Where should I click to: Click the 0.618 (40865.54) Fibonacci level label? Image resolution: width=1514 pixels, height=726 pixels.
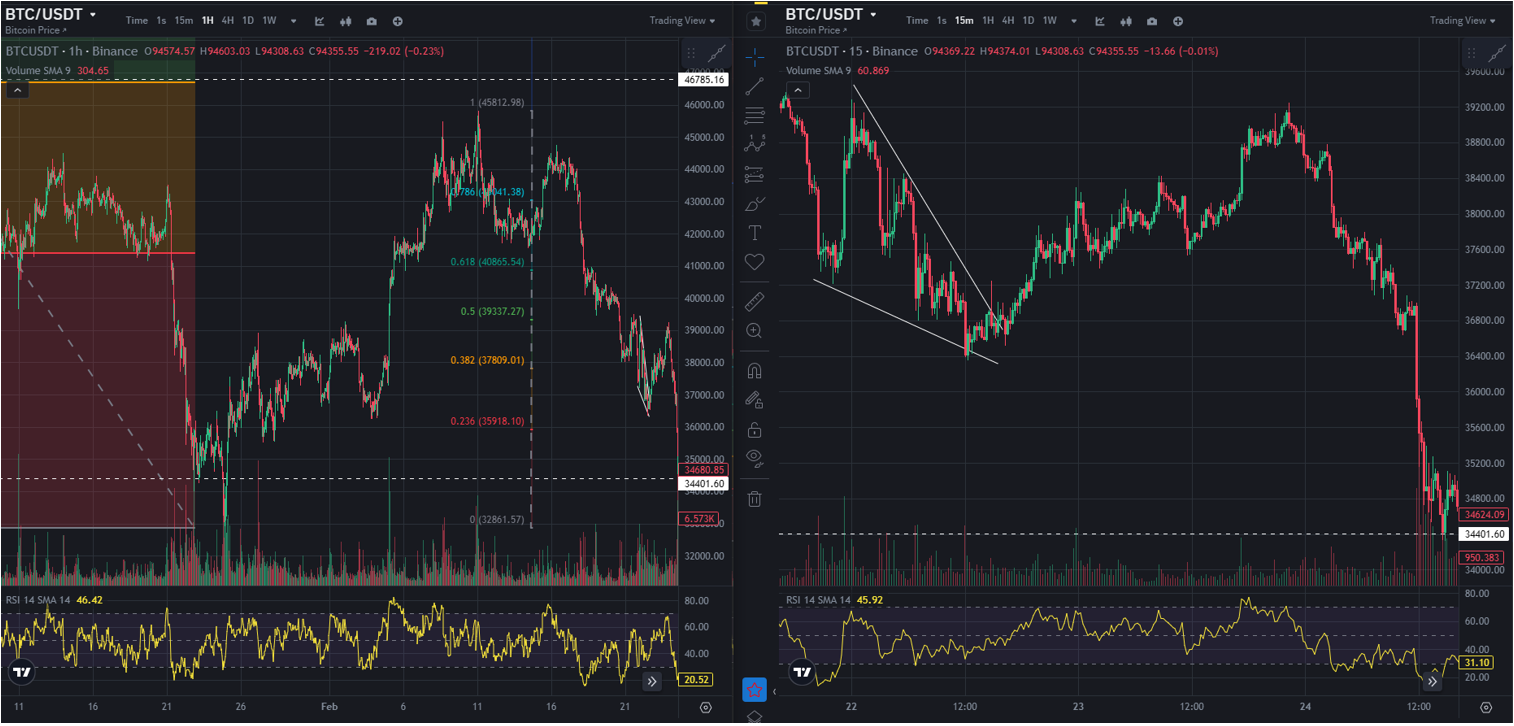pyautogui.click(x=487, y=261)
